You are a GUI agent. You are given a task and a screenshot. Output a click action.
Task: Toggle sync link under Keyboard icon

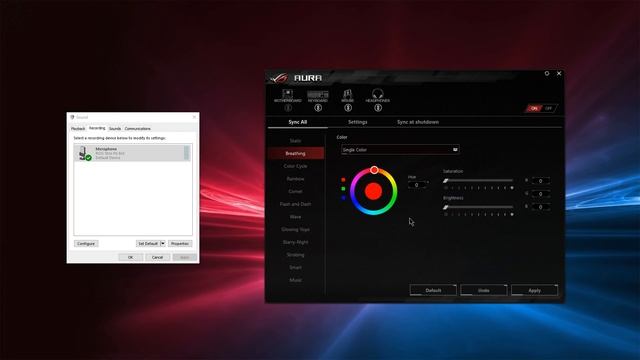click(318, 108)
